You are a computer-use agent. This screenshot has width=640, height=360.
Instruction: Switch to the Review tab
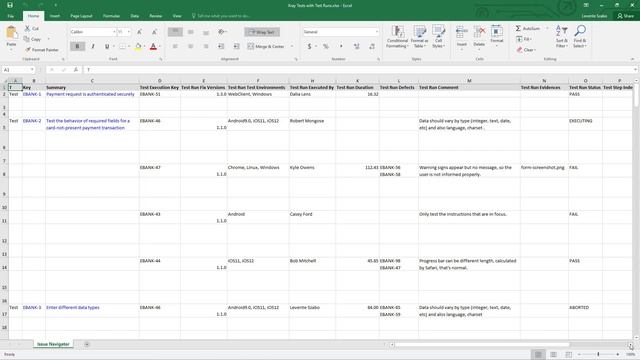pos(156,16)
